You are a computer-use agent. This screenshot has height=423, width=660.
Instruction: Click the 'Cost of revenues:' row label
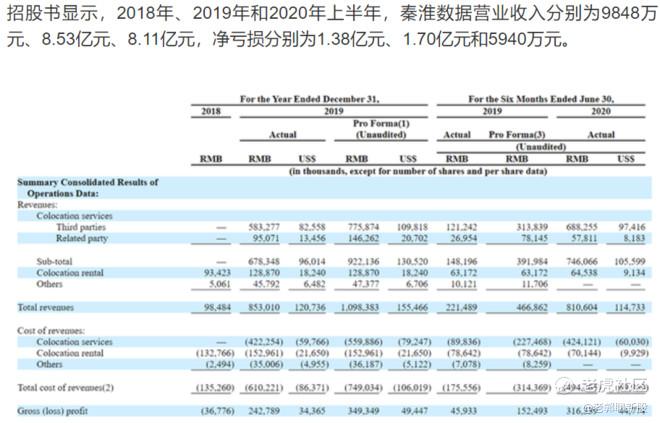click(51, 330)
